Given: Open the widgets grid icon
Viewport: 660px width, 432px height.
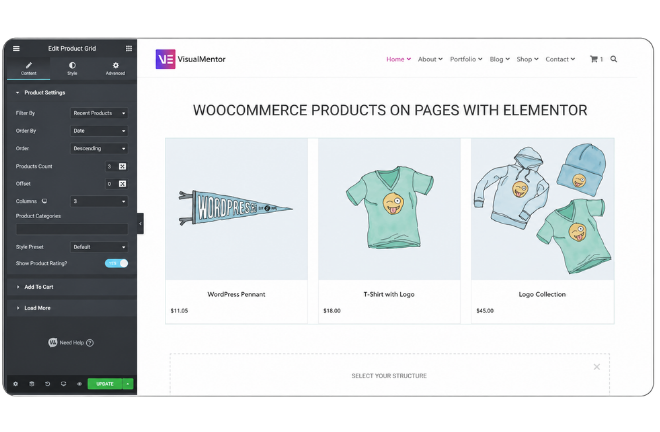Looking at the screenshot, I should tap(129, 48).
